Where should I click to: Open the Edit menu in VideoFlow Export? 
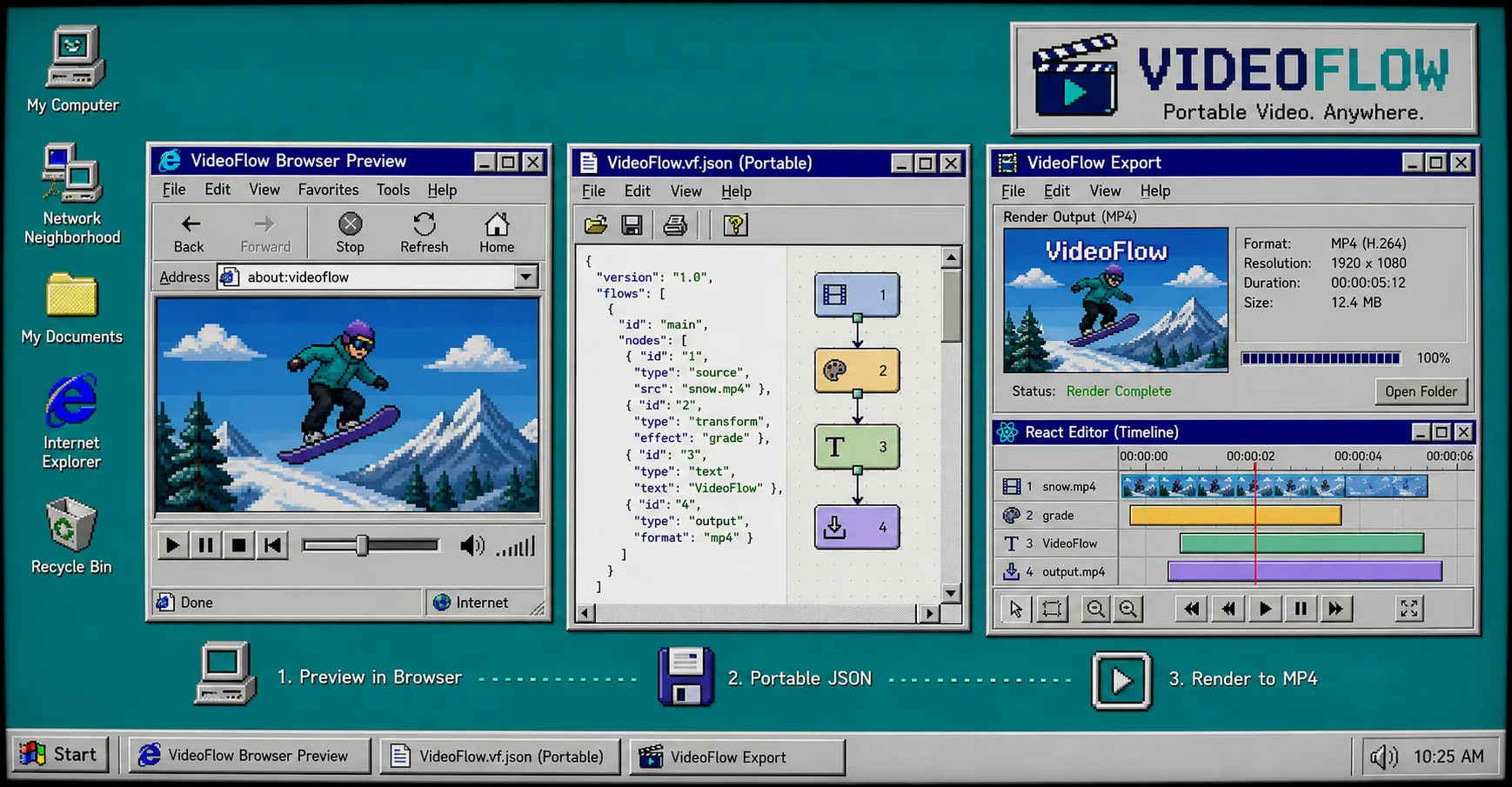(x=1057, y=190)
